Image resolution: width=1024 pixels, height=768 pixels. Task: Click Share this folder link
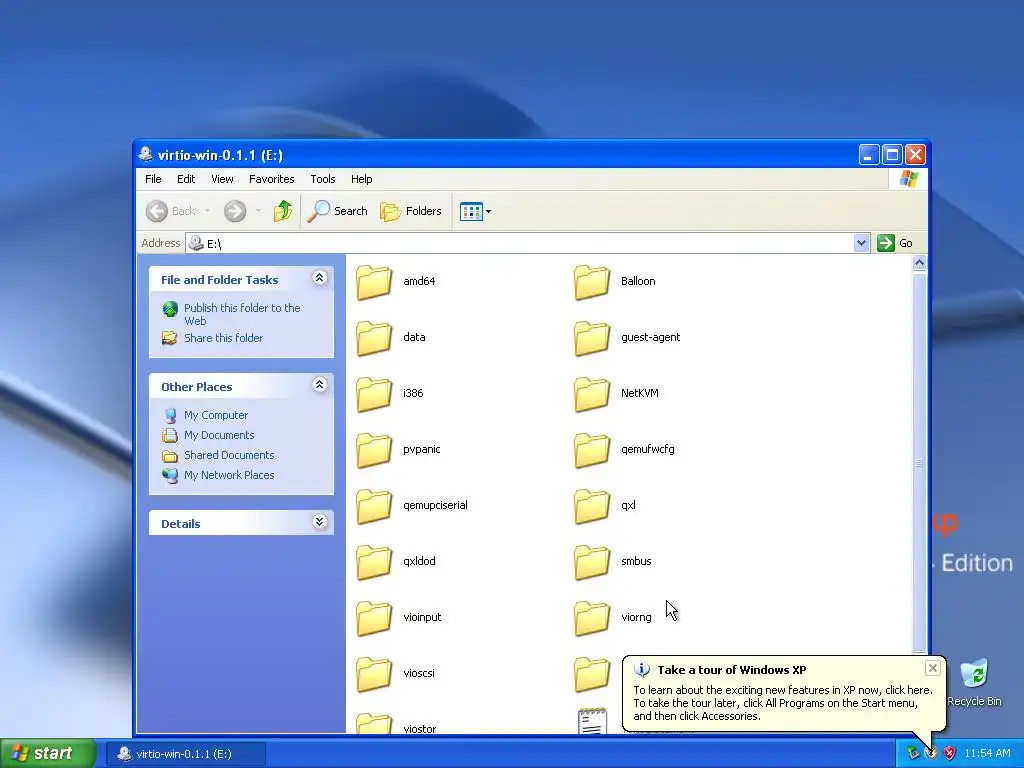click(x=223, y=338)
